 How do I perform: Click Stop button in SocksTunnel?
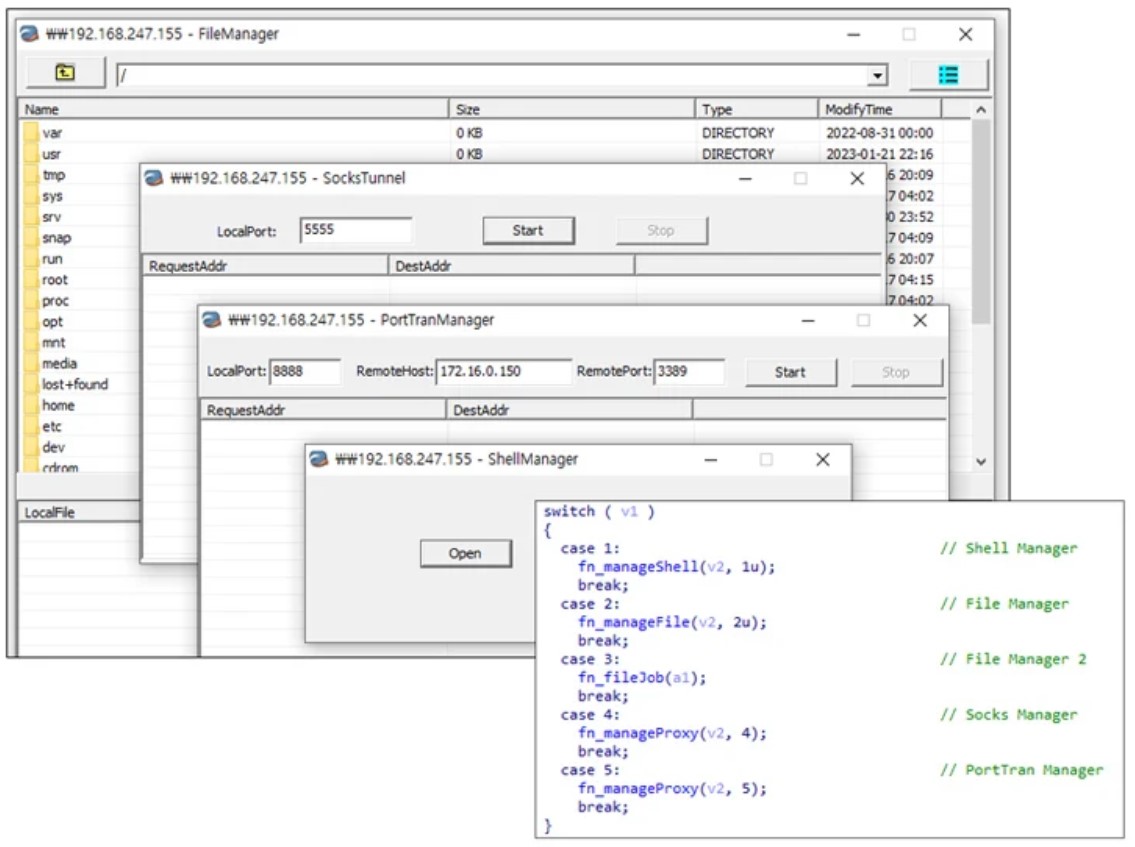pos(662,231)
